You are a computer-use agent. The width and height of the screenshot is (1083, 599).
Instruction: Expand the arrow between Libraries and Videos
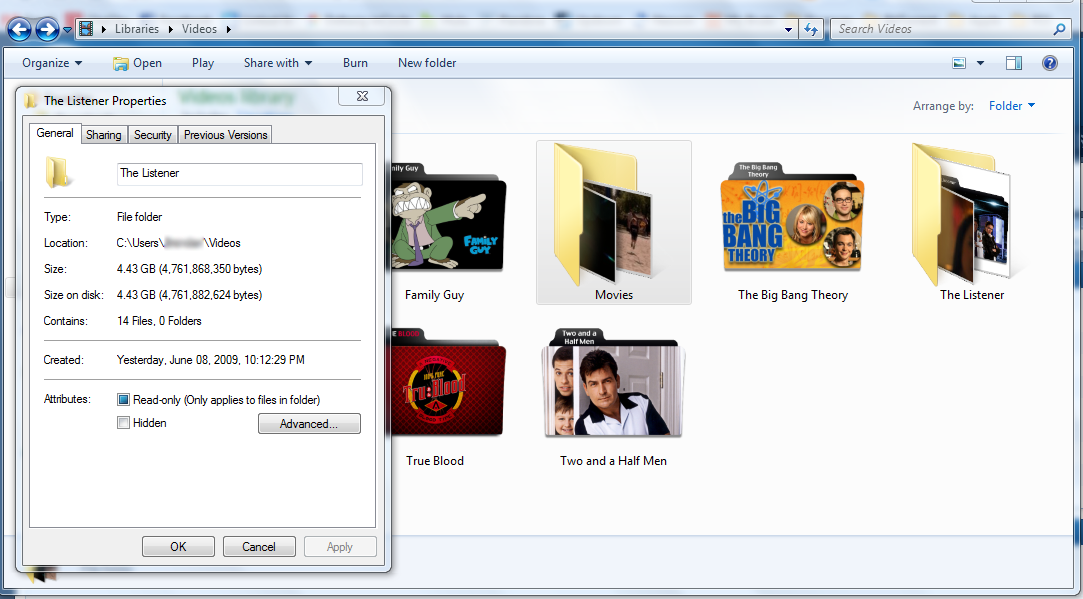(171, 29)
